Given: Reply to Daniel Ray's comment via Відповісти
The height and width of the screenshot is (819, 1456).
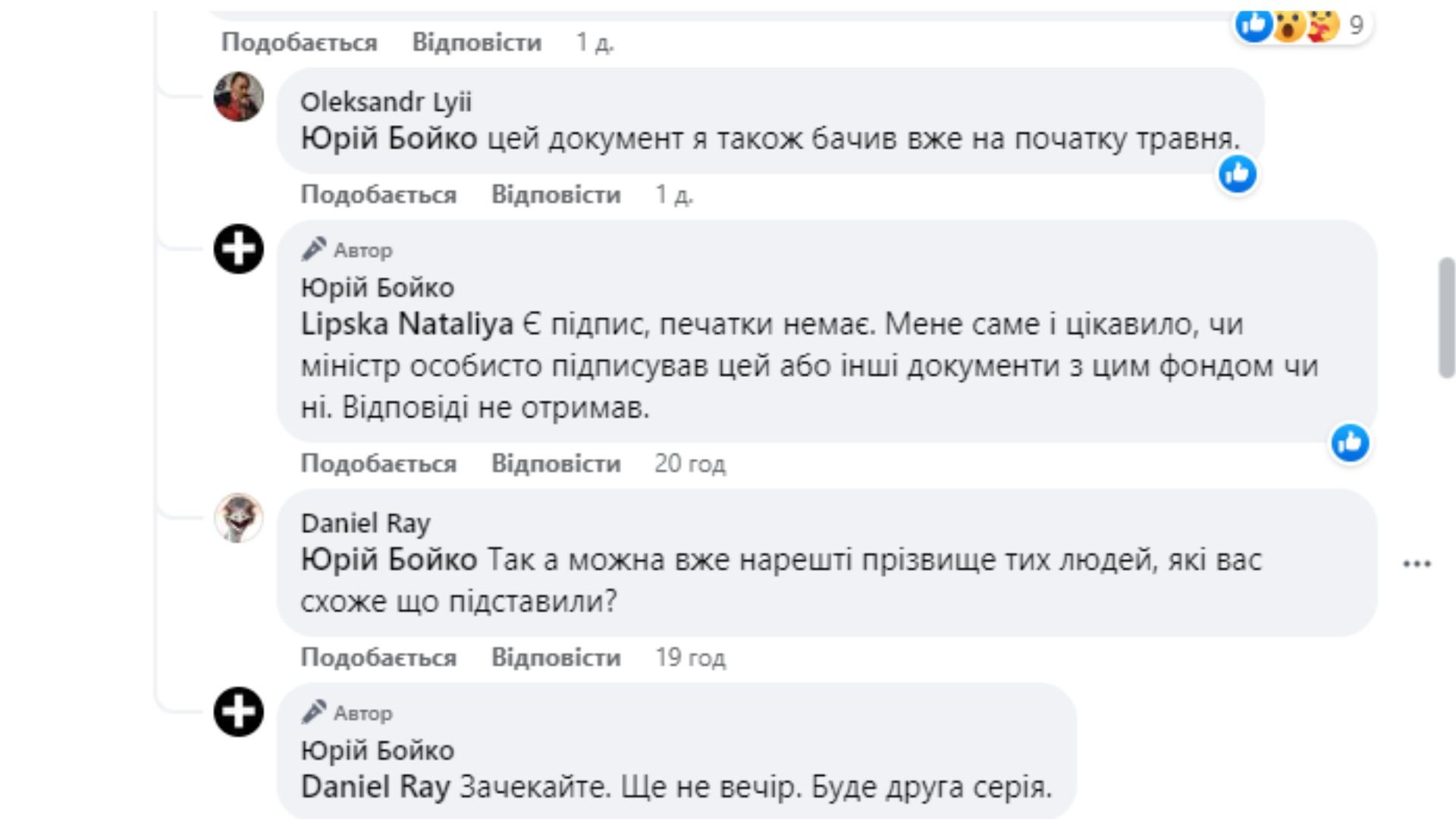Looking at the screenshot, I should pyautogui.click(x=556, y=657).
